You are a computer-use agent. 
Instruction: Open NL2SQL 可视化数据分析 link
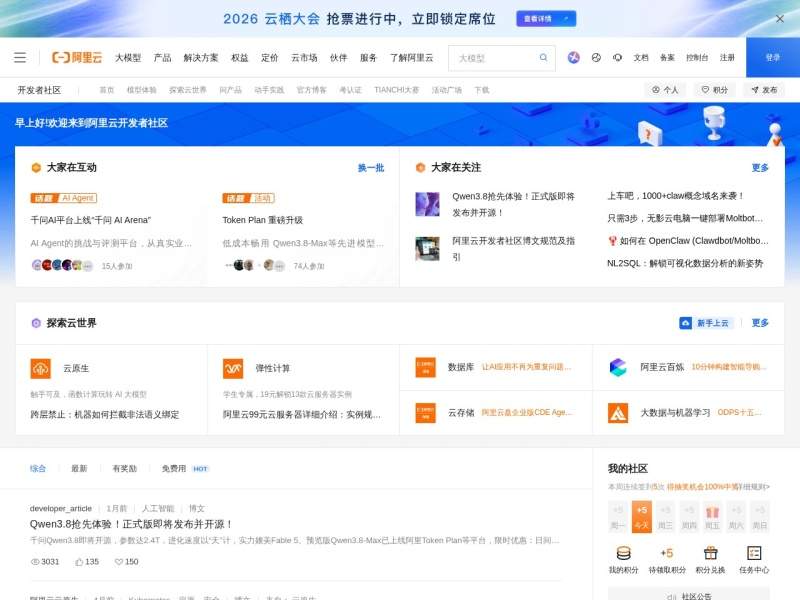[685, 263]
